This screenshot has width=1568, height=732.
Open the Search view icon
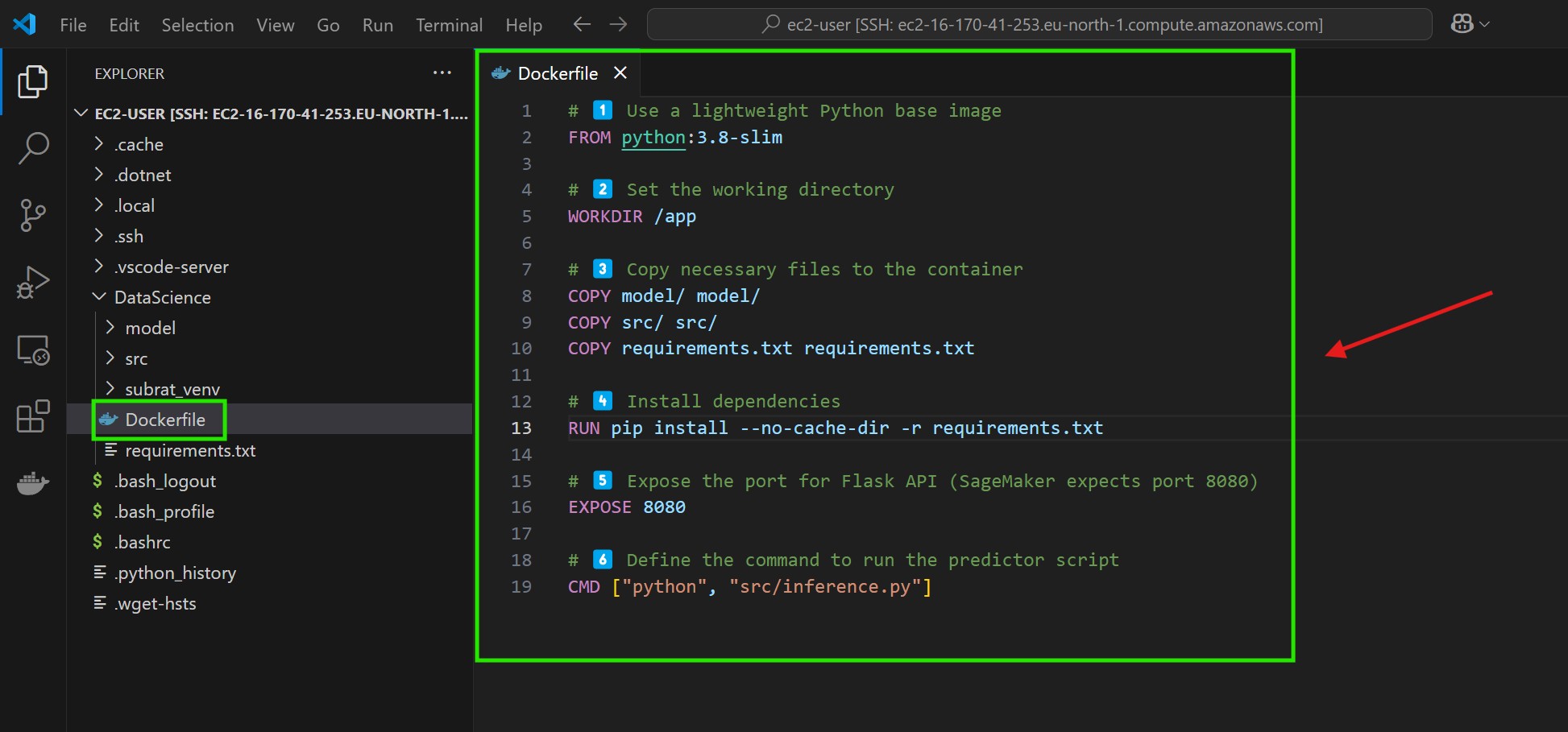(33, 148)
